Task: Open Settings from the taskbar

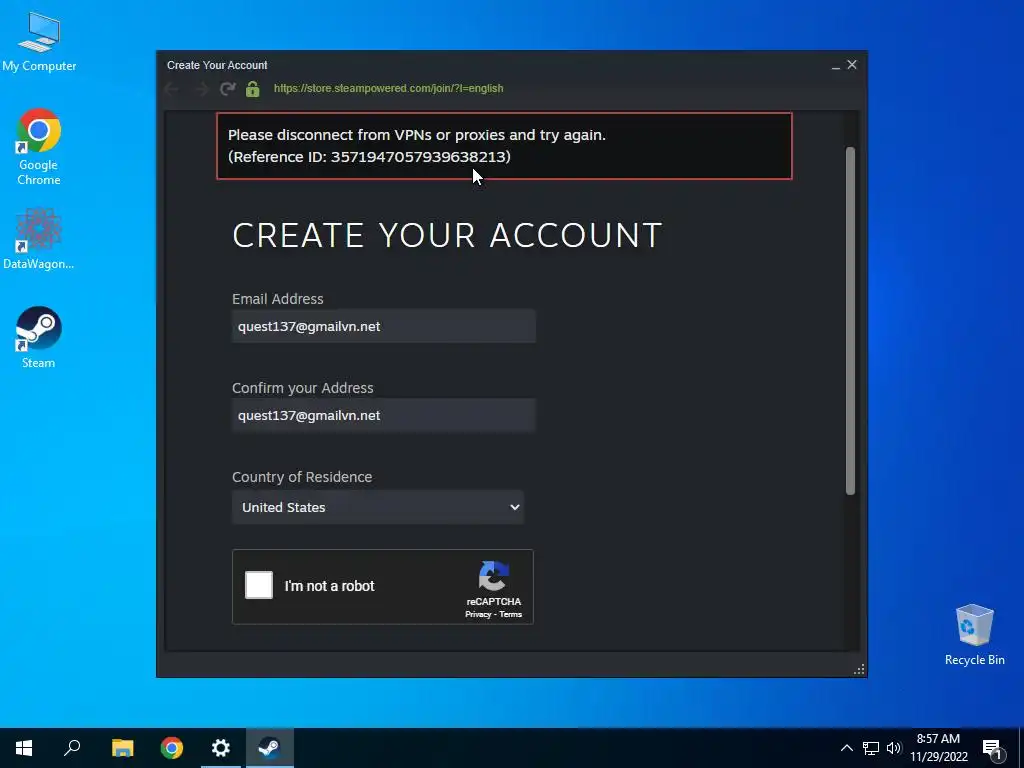Action: [x=221, y=748]
